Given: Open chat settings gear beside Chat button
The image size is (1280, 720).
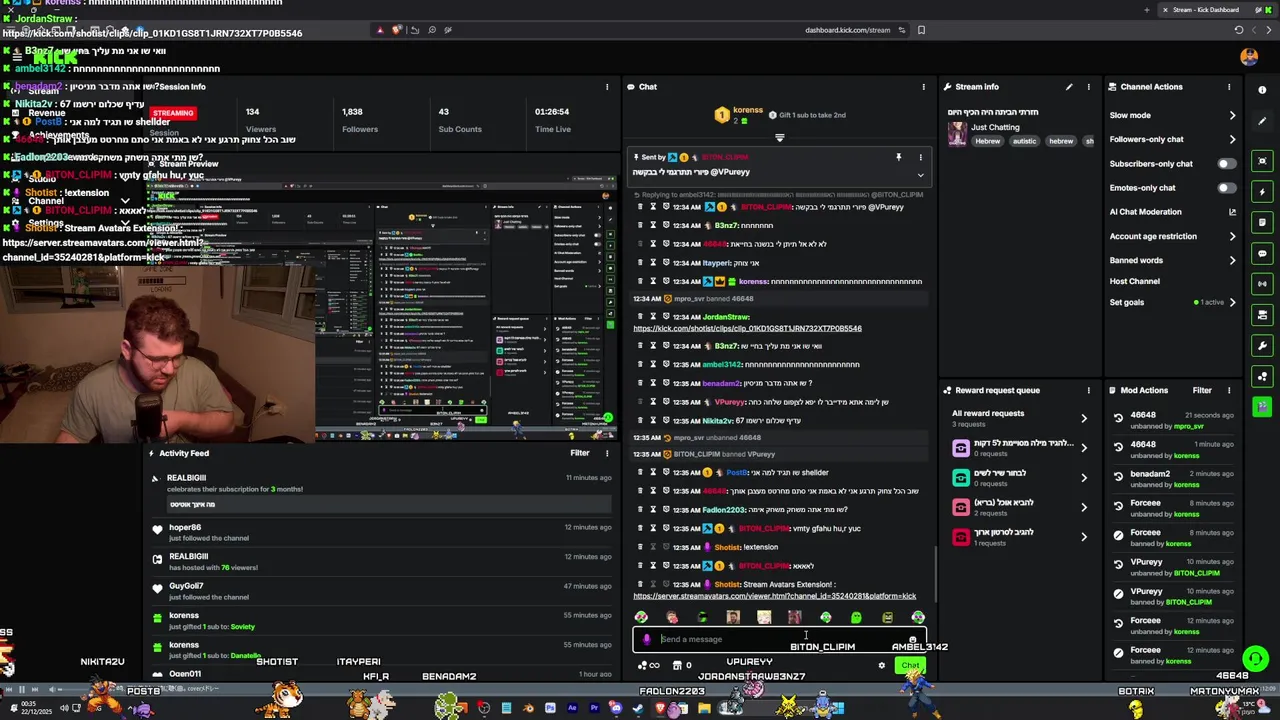Looking at the screenshot, I should pos(881,665).
